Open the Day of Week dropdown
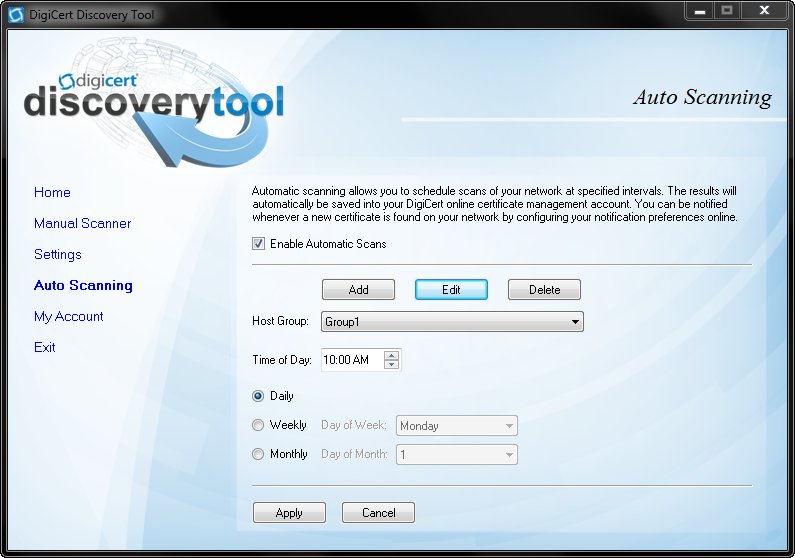The width and height of the screenshot is (795, 558). click(x=457, y=426)
